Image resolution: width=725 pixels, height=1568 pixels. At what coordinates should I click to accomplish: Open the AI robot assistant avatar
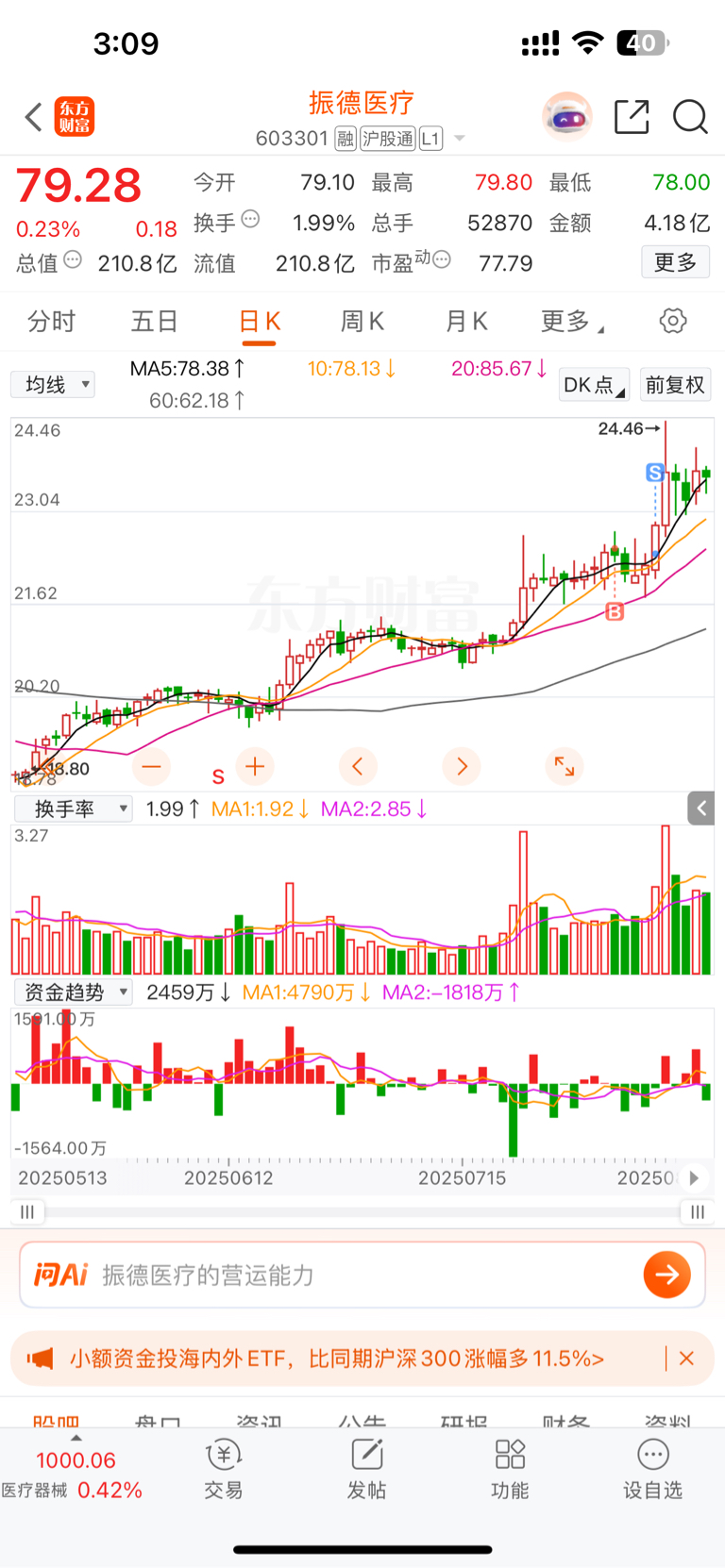pos(567,117)
